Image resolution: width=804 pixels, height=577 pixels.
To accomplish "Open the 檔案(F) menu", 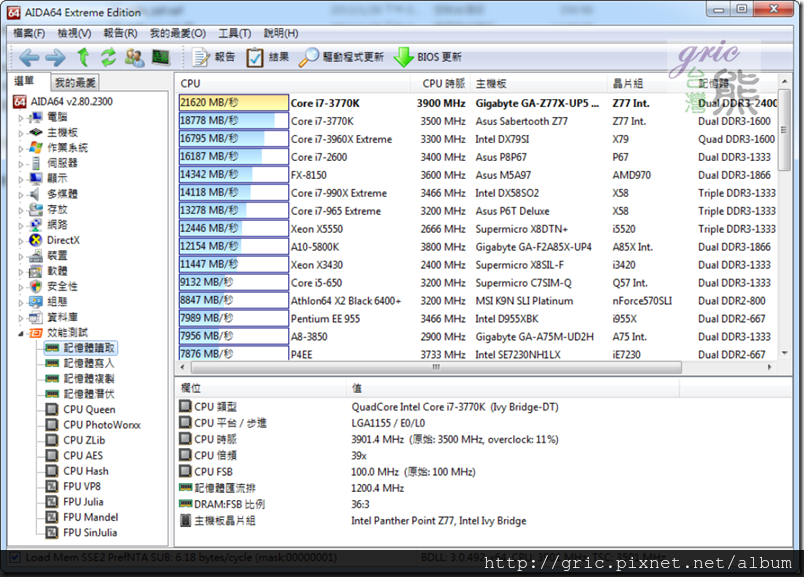I will click(x=29, y=33).
